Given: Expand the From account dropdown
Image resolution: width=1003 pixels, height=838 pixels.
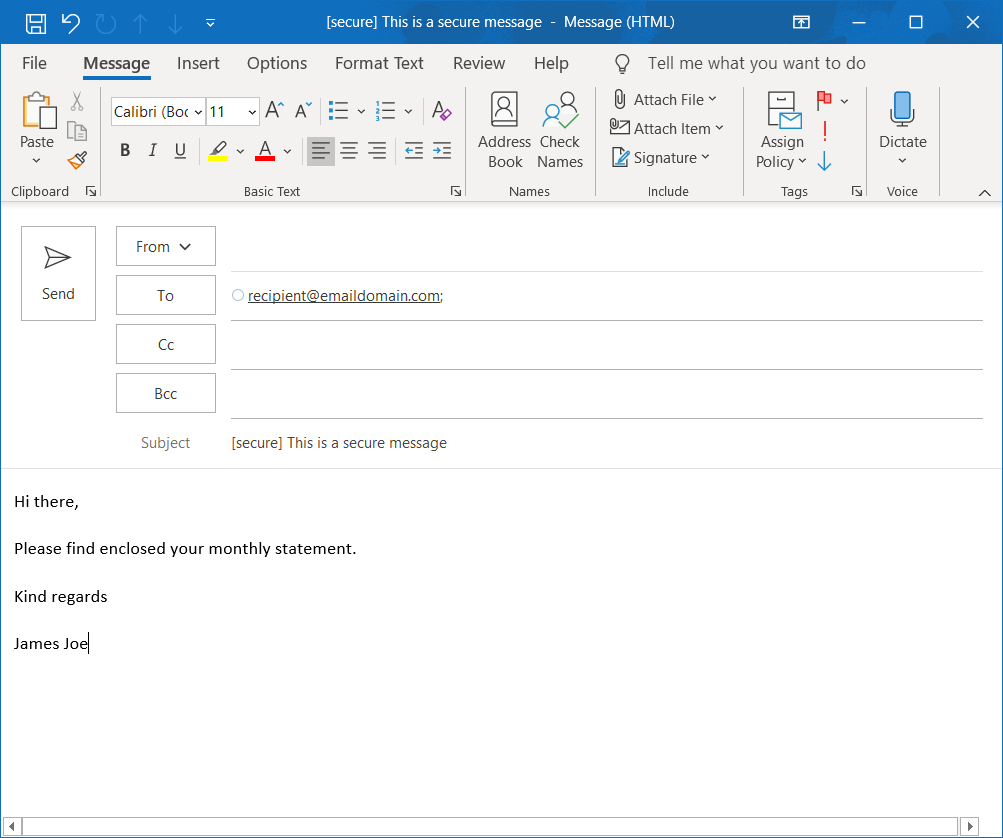Looking at the screenshot, I should pos(165,247).
